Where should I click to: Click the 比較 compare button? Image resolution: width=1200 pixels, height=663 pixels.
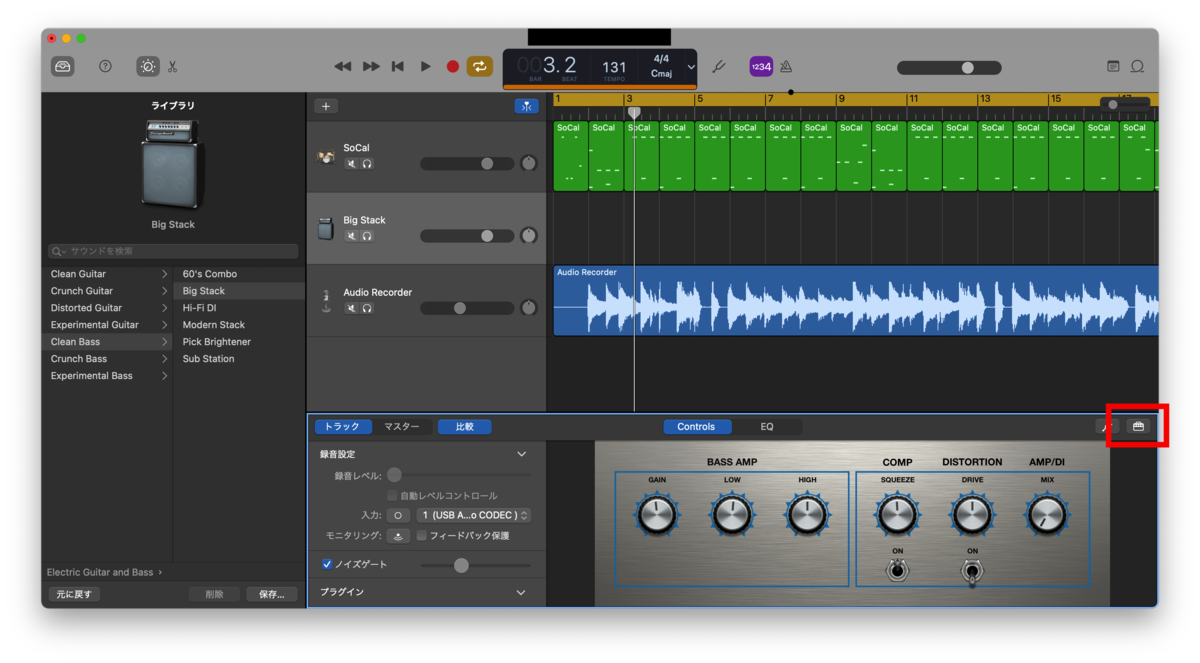[464, 427]
